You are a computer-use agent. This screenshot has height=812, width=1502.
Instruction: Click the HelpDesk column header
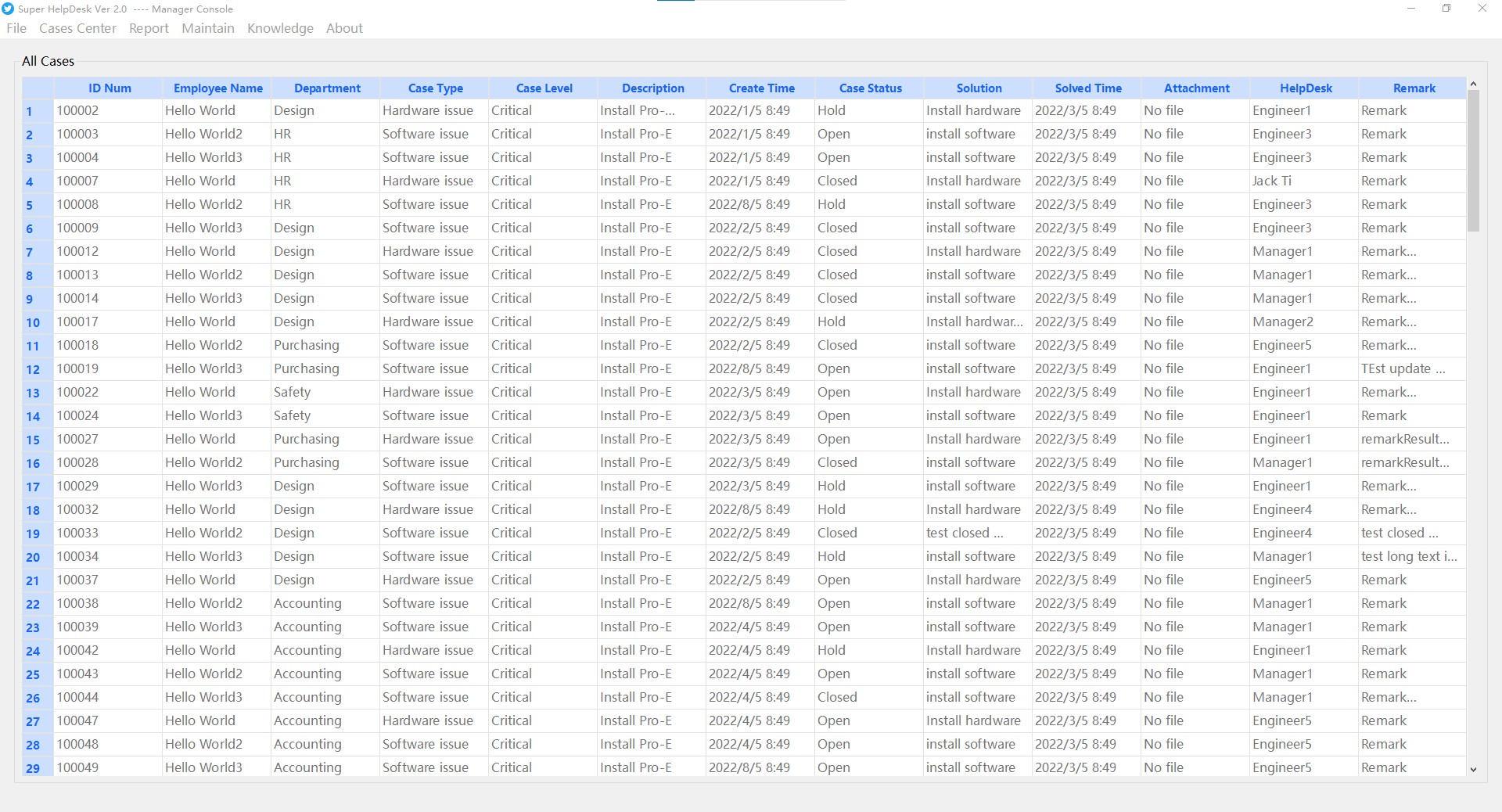point(1305,88)
